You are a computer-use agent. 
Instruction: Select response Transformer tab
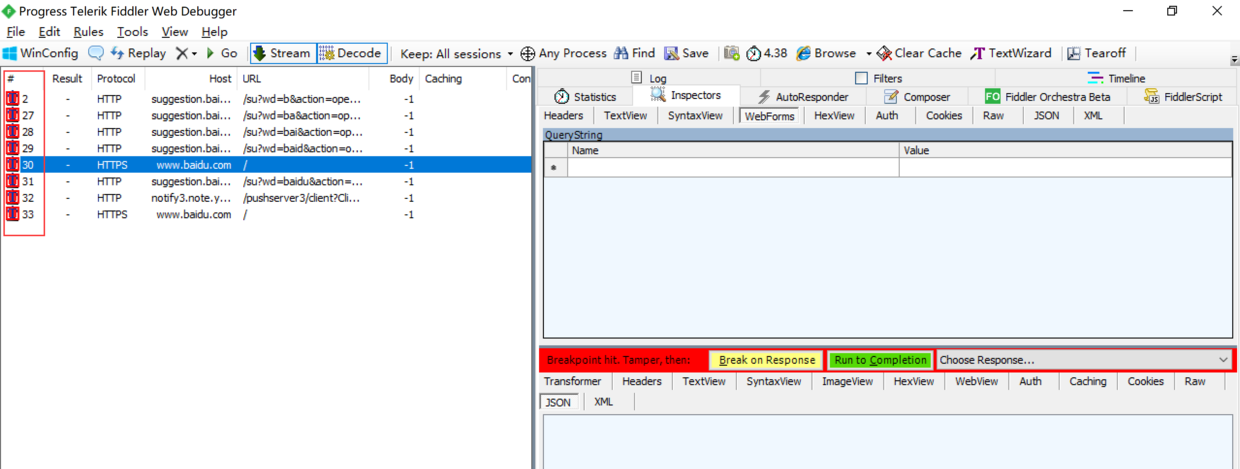573,381
